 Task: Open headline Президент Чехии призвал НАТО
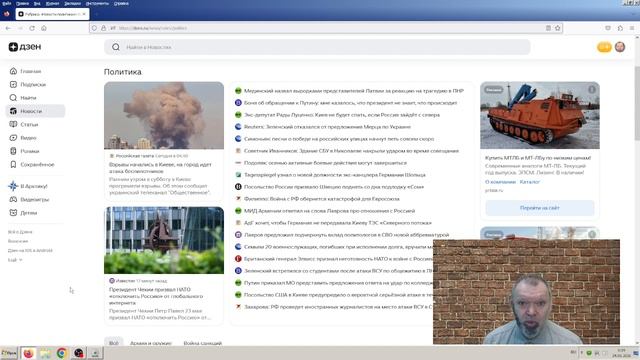coord(156,296)
